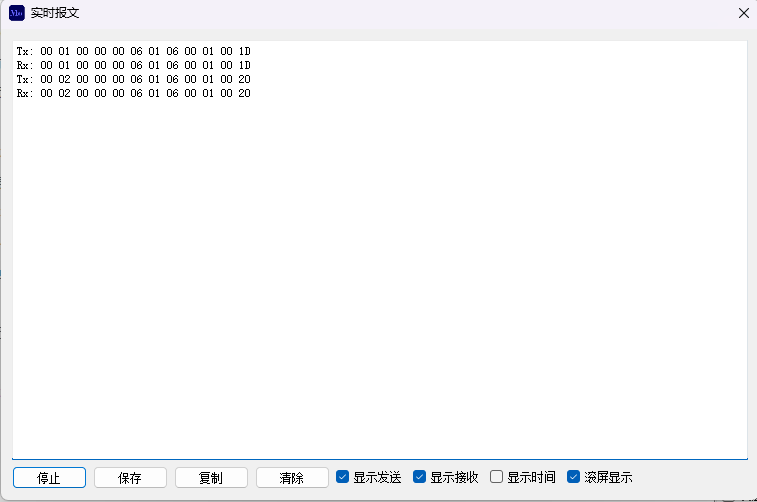Click the app icon in the title bar
This screenshot has height=502, width=757.
coord(17,13)
